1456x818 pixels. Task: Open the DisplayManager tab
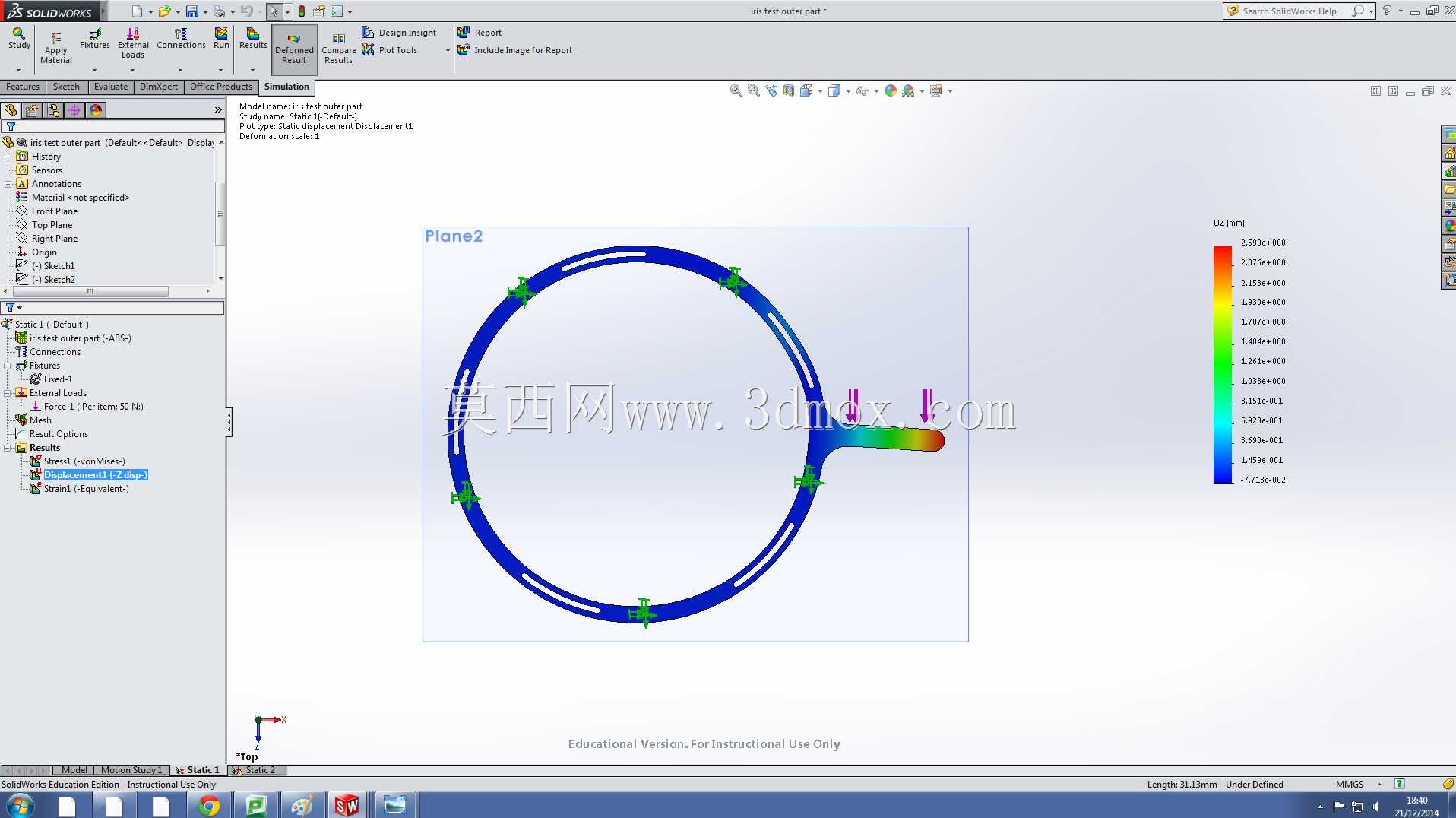click(x=96, y=110)
